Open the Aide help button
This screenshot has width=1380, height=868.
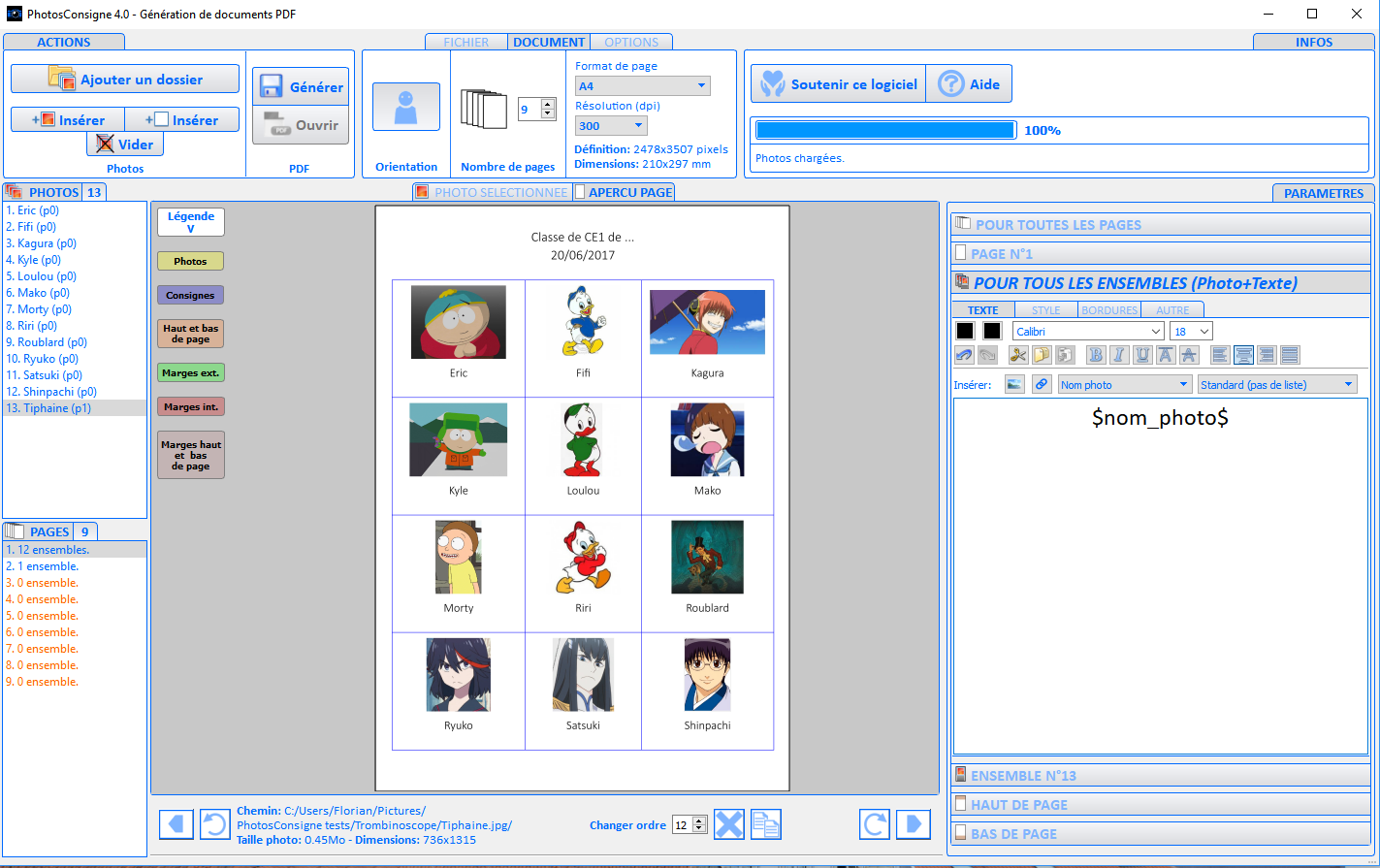point(970,83)
